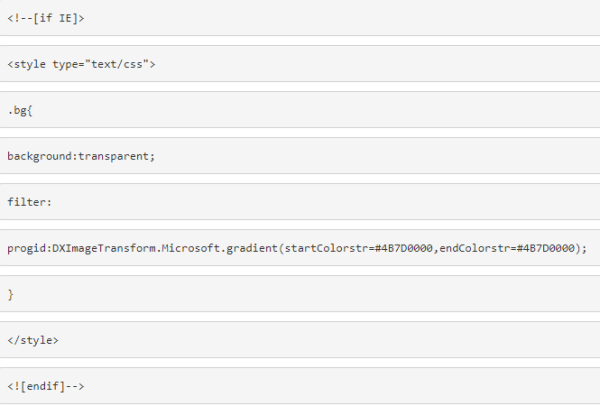
Task: Click the "background:transparent;" code line
Action: 81,156
